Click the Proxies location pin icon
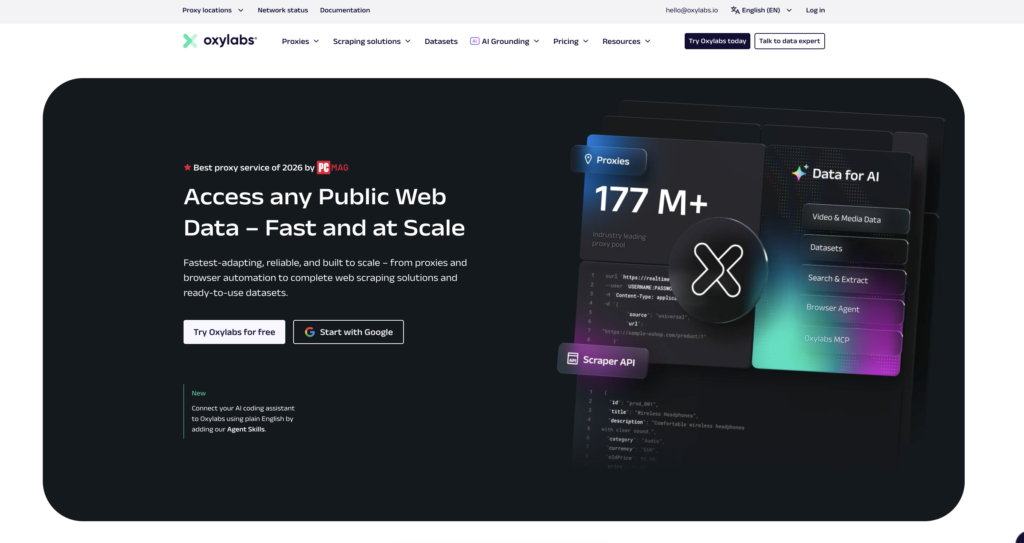This screenshot has height=543, width=1024. click(x=588, y=159)
